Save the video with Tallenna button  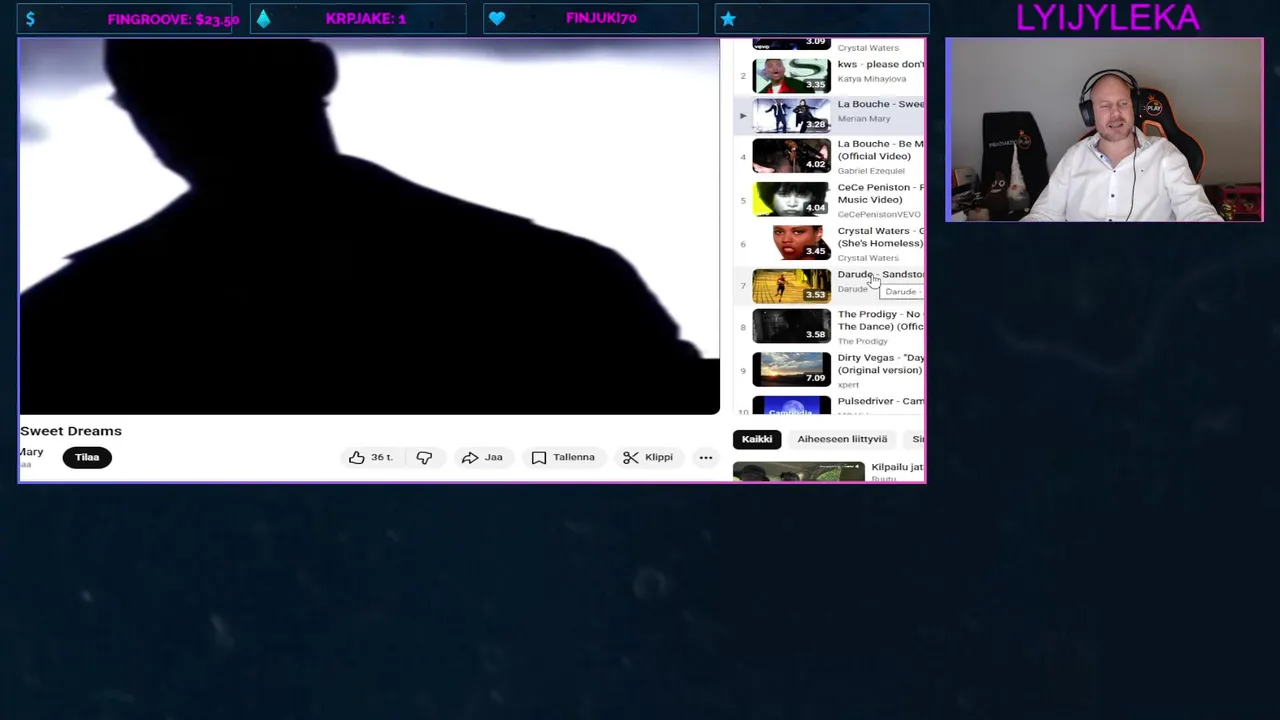(563, 457)
